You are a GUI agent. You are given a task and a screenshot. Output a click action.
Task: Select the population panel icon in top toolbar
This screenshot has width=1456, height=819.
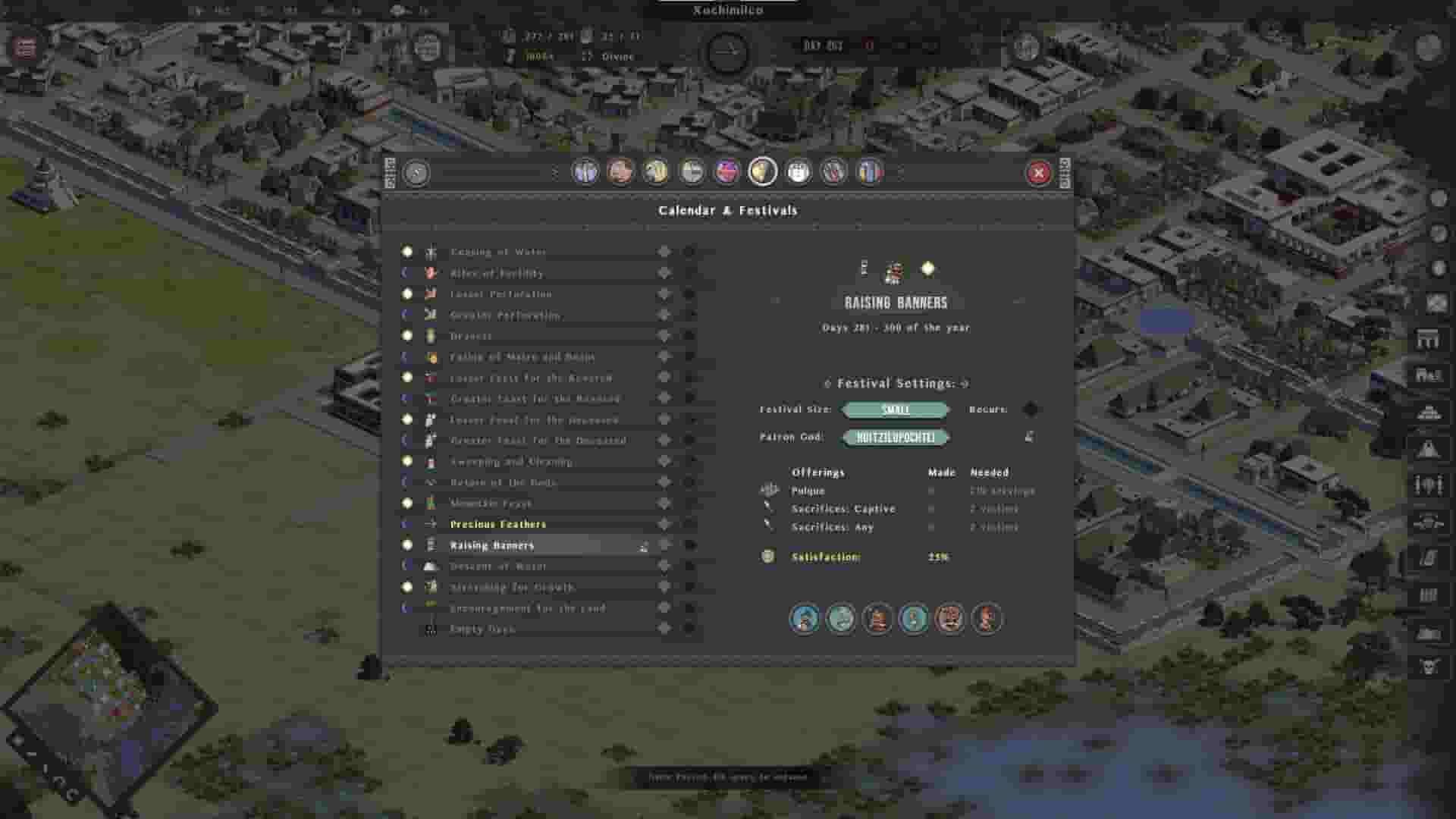coord(620,171)
